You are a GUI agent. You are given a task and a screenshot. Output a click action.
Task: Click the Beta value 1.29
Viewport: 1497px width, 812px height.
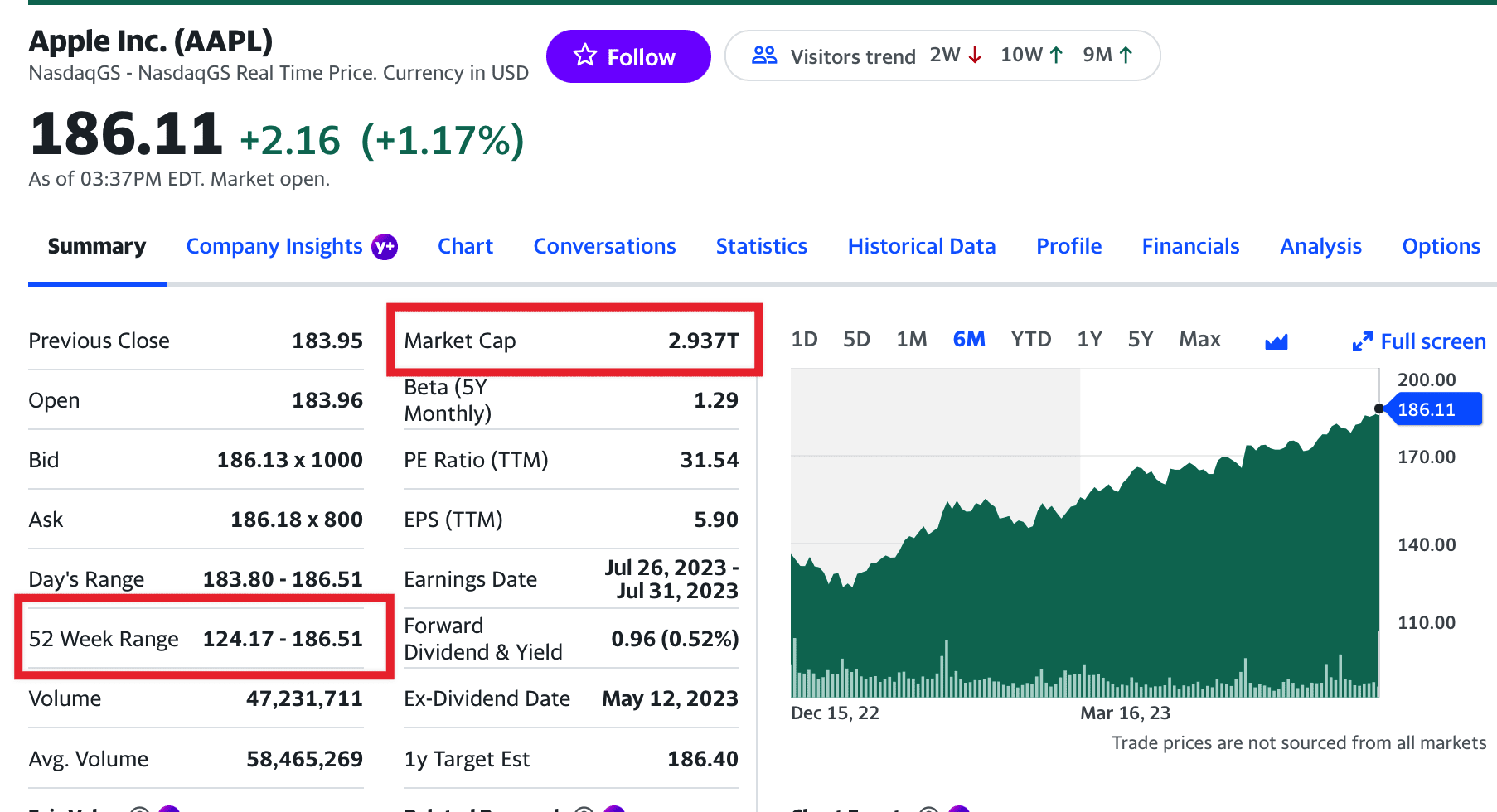[x=716, y=400]
